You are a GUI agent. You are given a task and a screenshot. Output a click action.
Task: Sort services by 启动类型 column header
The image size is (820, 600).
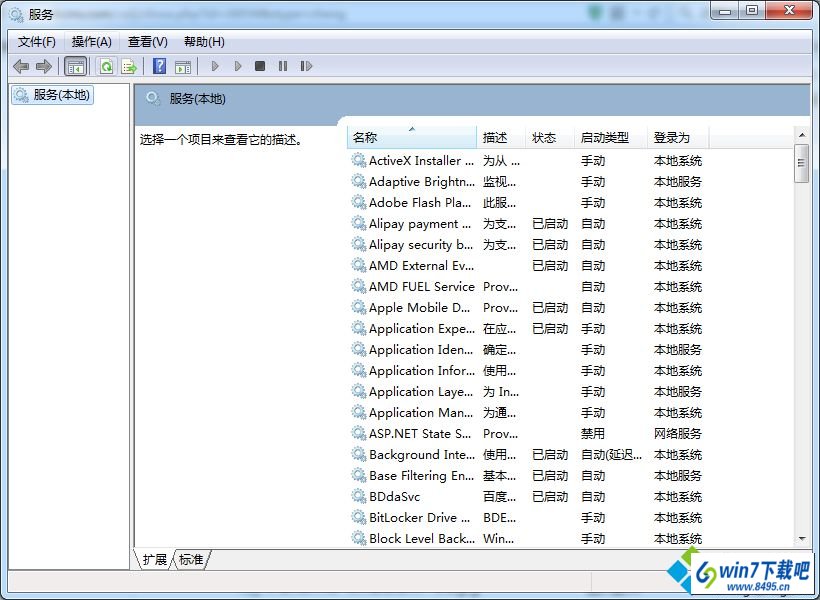pyautogui.click(x=605, y=138)
